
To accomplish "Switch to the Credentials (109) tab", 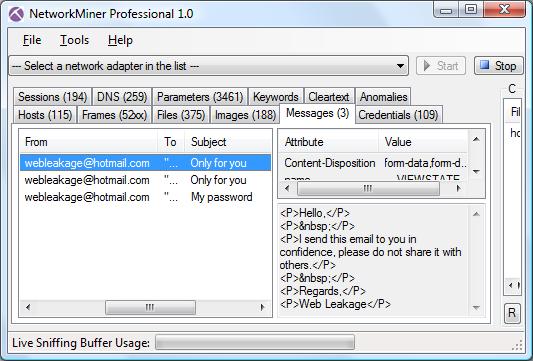I will [398, 115].
